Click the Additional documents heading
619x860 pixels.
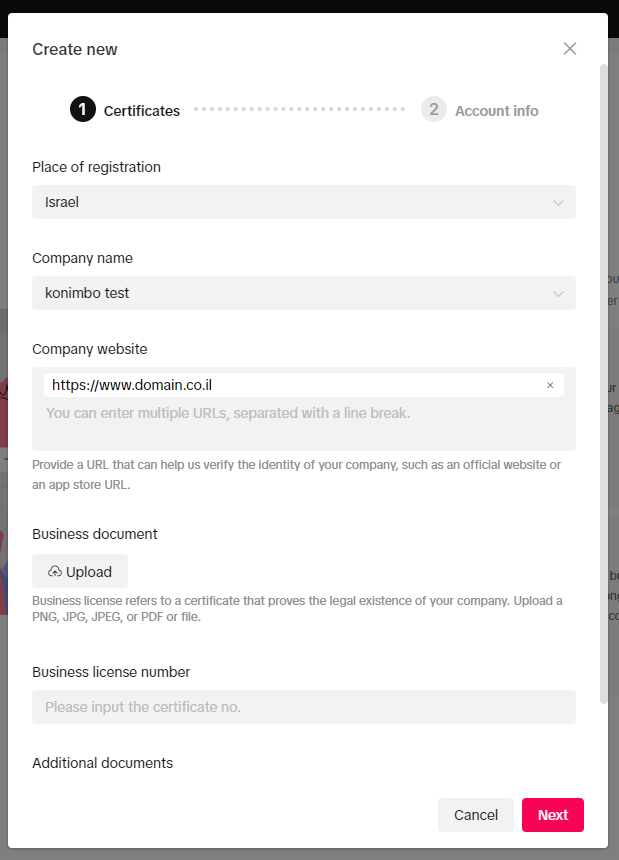click(103, 763)
